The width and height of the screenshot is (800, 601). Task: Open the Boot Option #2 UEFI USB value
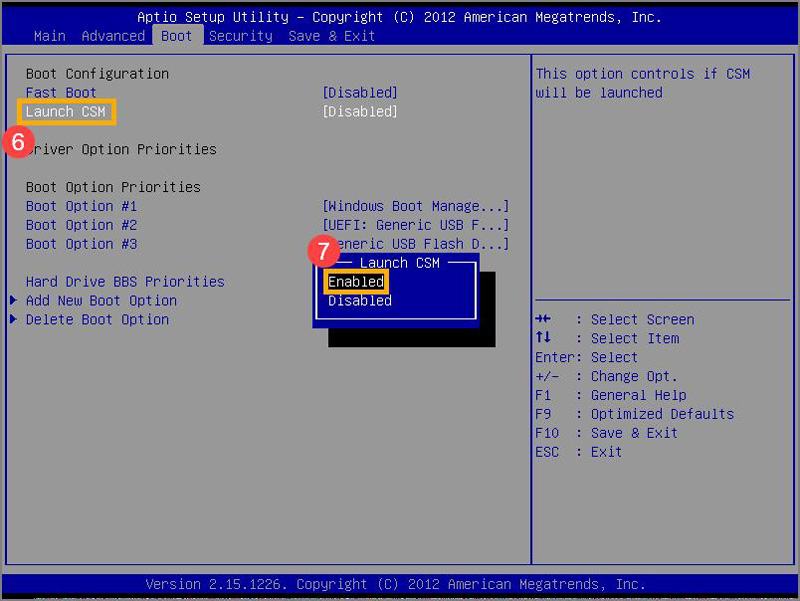click(415, 225)
